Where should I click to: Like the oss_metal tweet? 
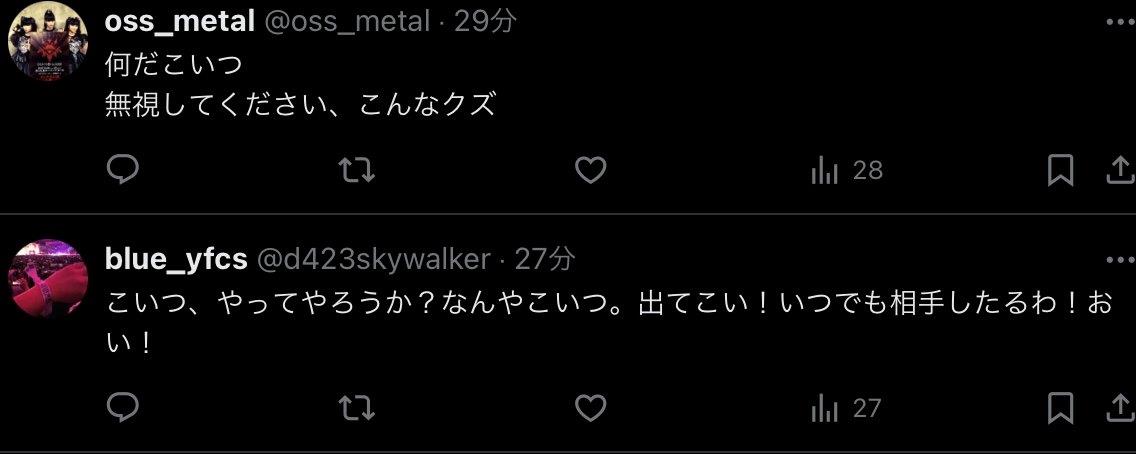click(590, 171)
